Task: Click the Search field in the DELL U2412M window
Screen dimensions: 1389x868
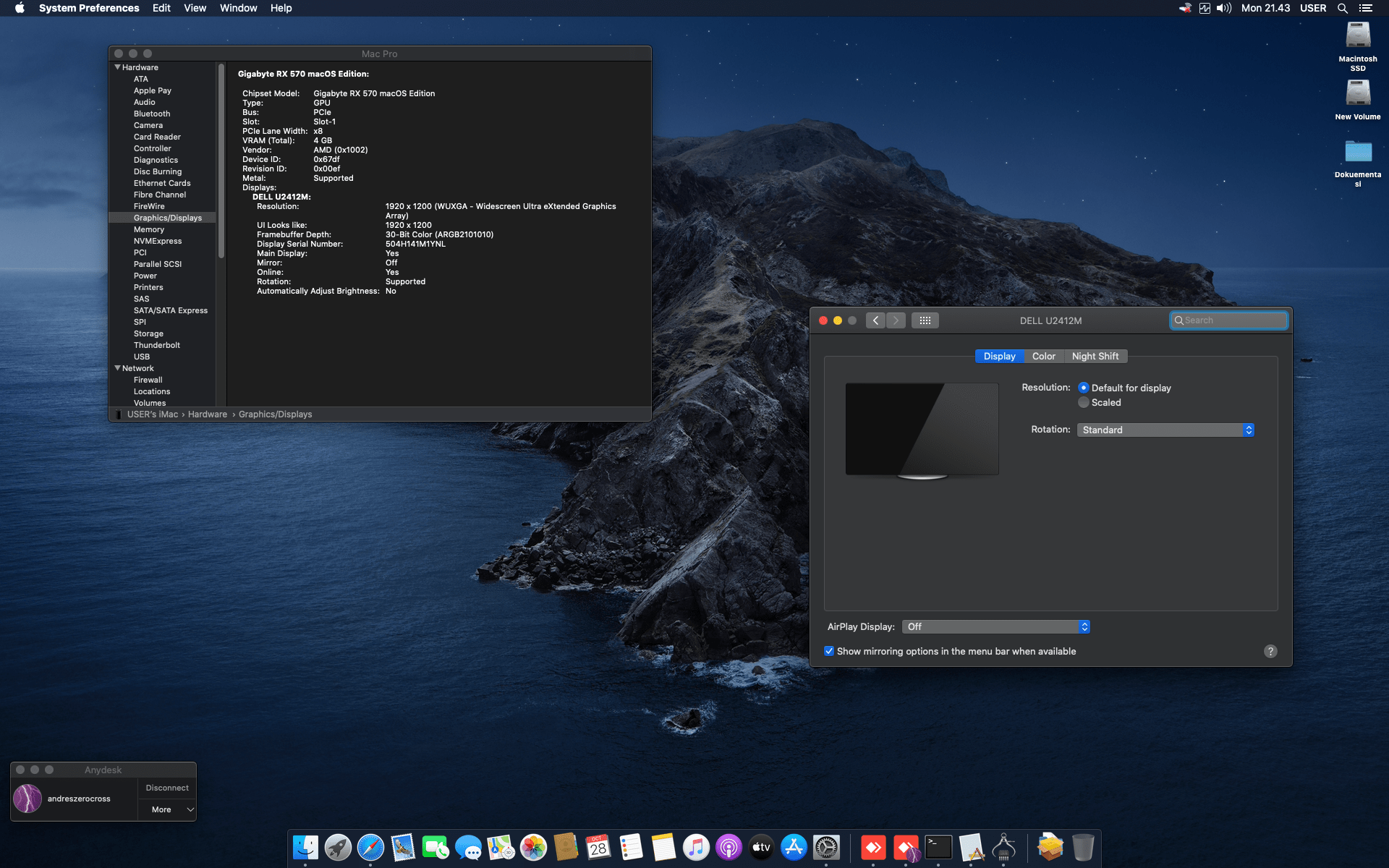Action: (1228, 320)
